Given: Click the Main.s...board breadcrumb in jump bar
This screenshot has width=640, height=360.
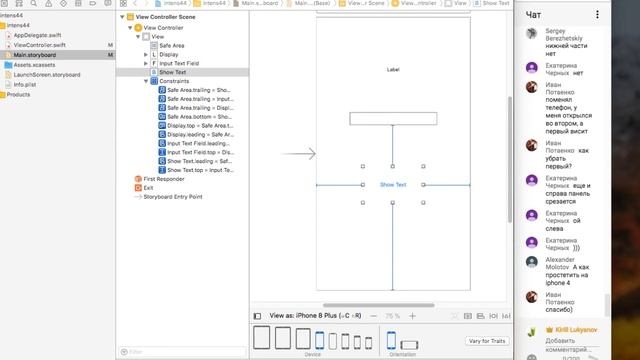Looking at the screenshot, I should click(x=256, y=3).
